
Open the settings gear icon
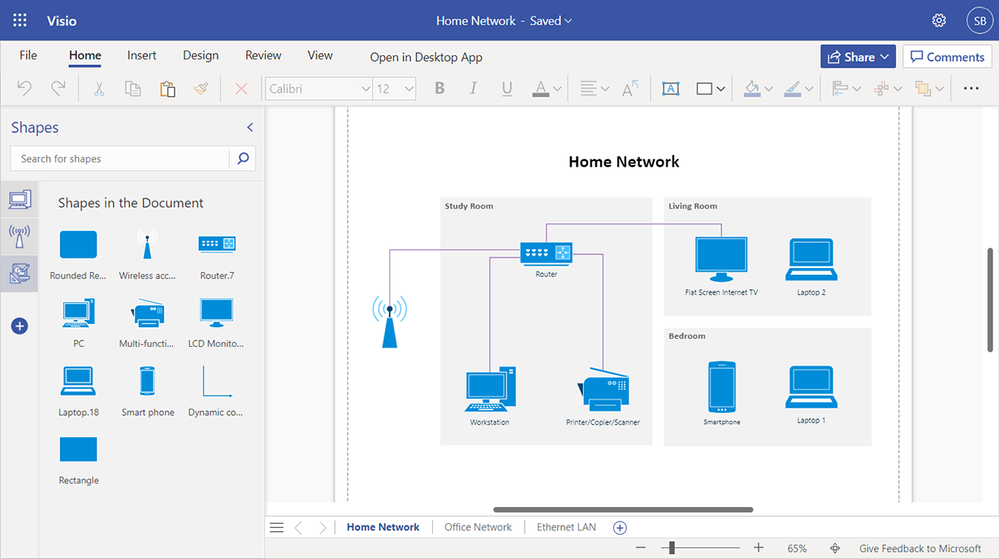coord(938,20)
